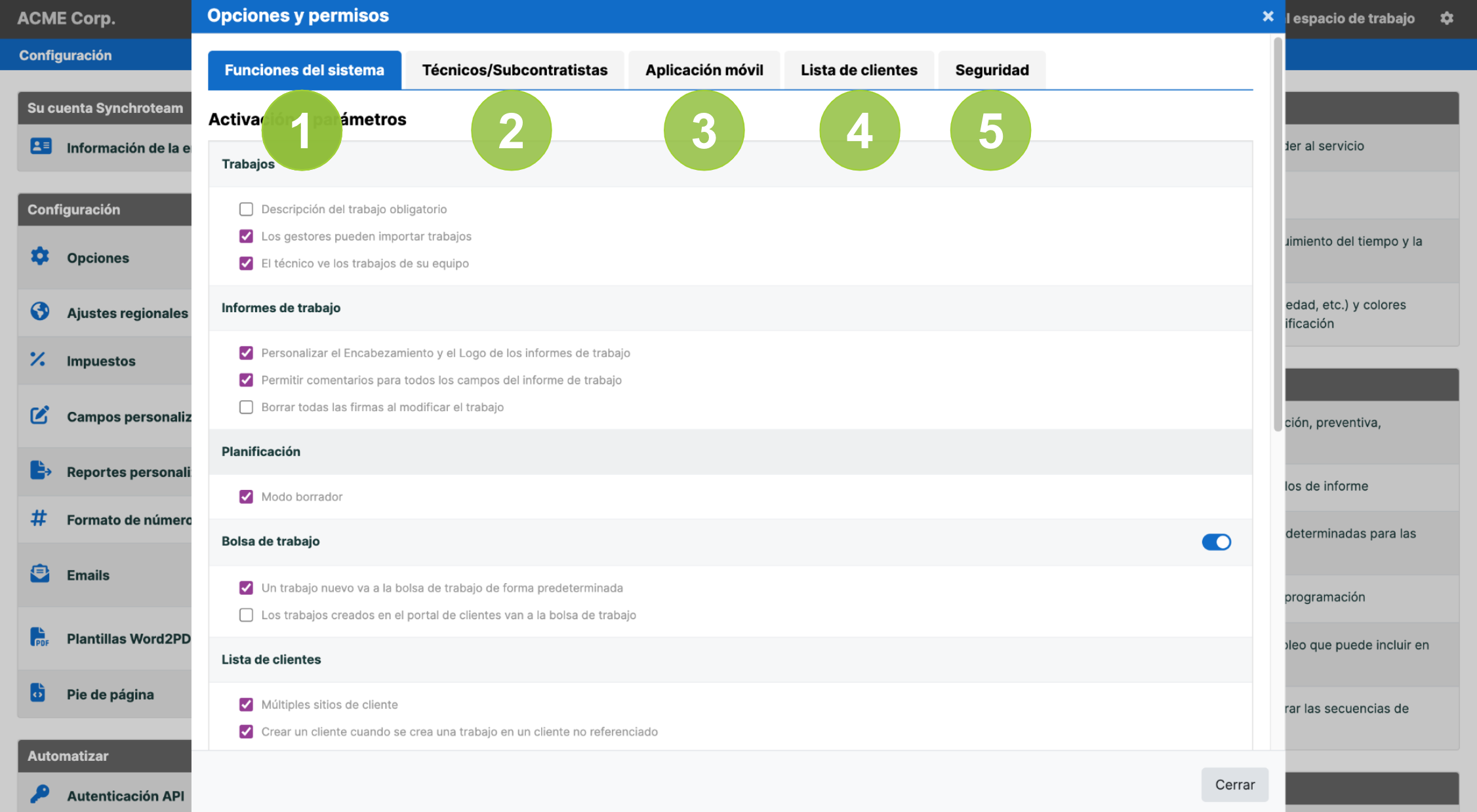This screenshot has width=1477, height=812.
Task: Click the PDF icon for Plantillas Word2PDF
Action: pos(39,637)
